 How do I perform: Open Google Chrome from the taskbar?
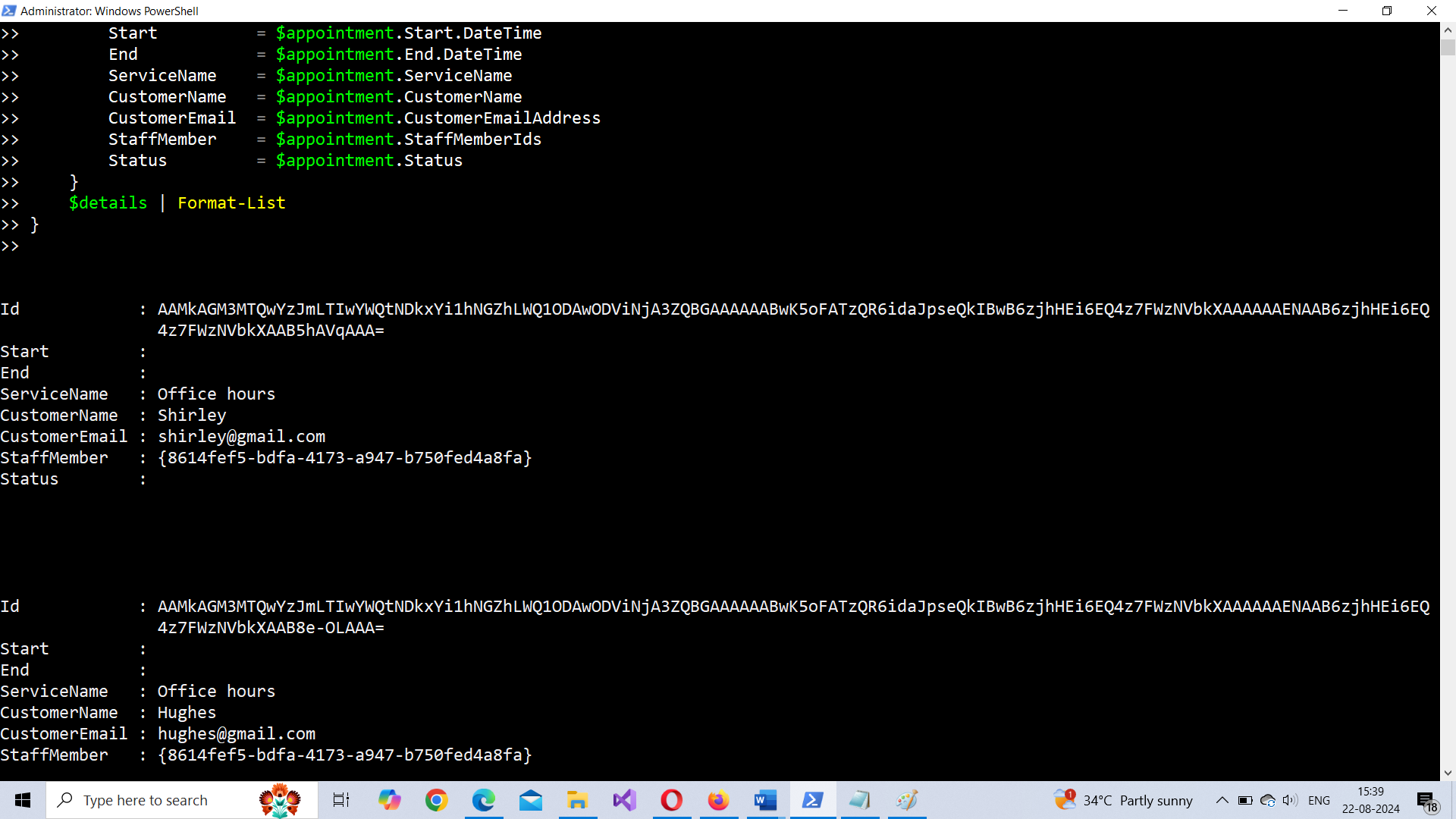click(x=437, y=800)
